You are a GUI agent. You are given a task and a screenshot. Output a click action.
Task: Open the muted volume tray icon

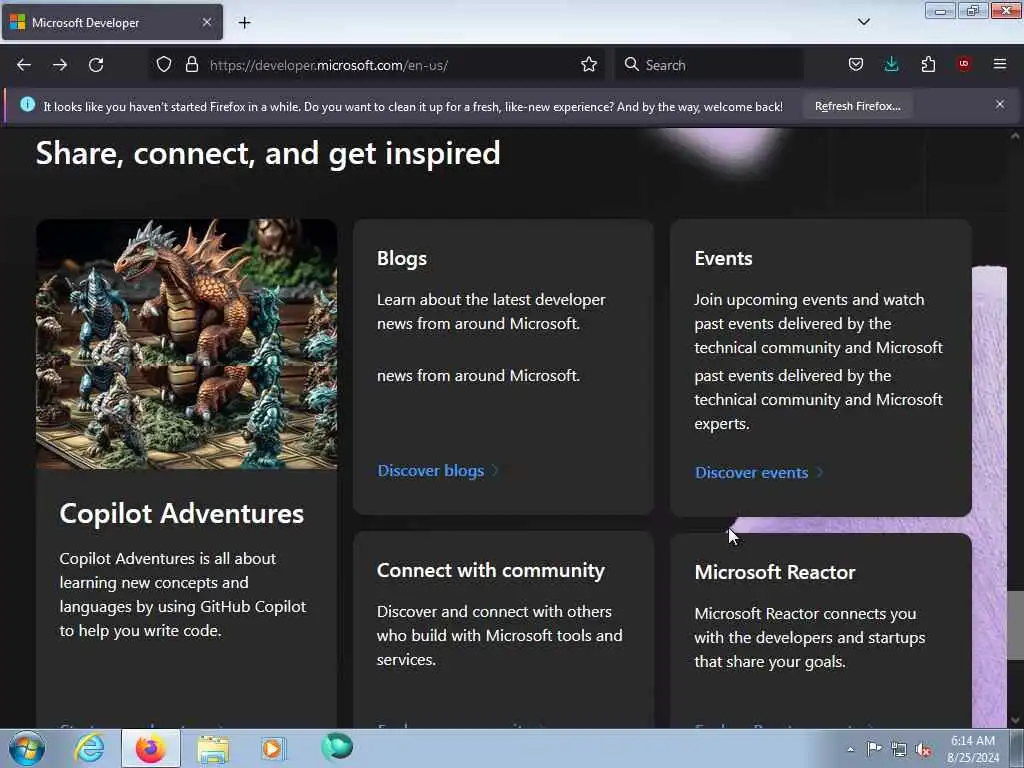(x=923, y=750)
